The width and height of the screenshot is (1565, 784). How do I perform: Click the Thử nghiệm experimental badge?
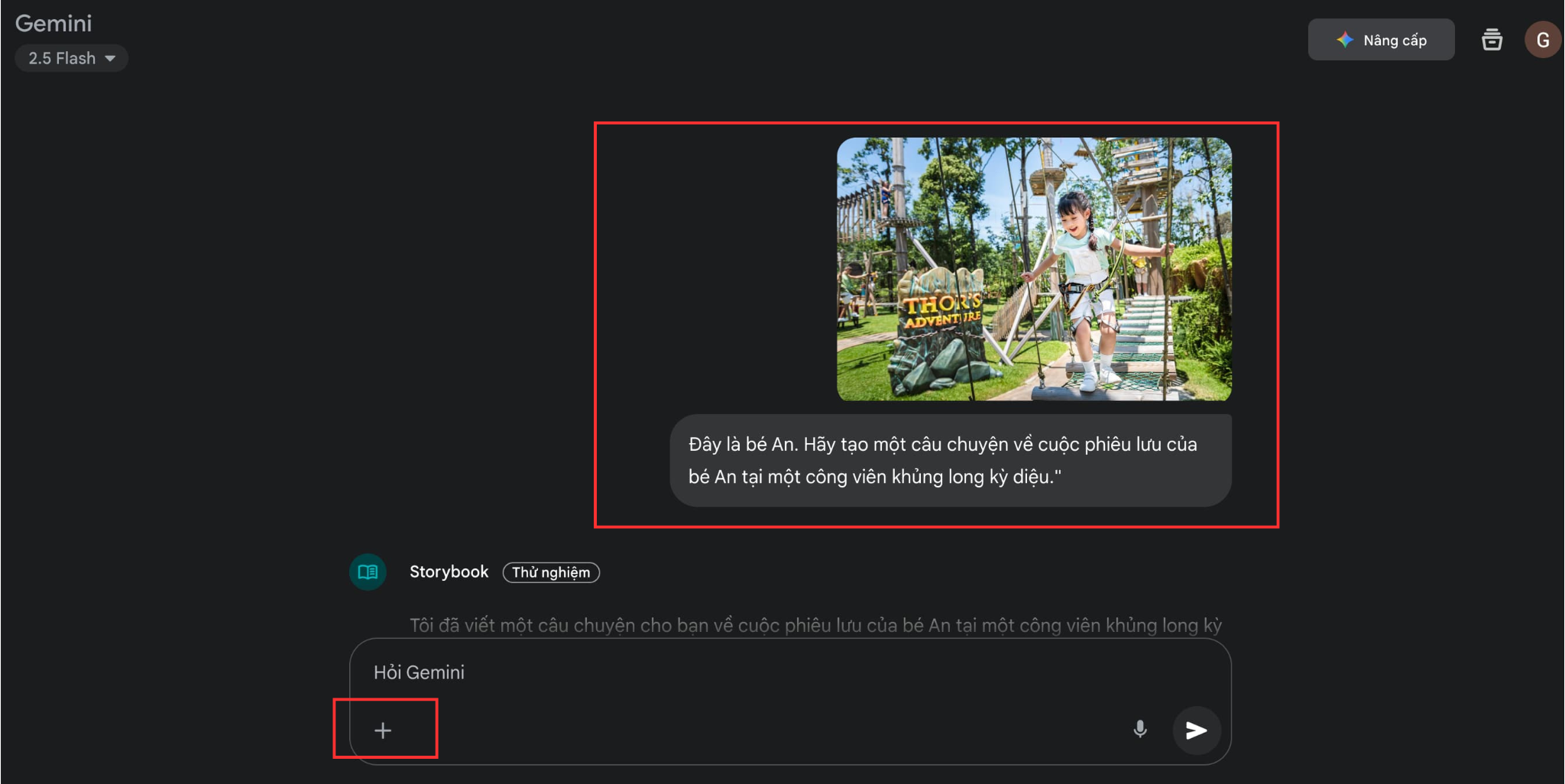[551, 572]
